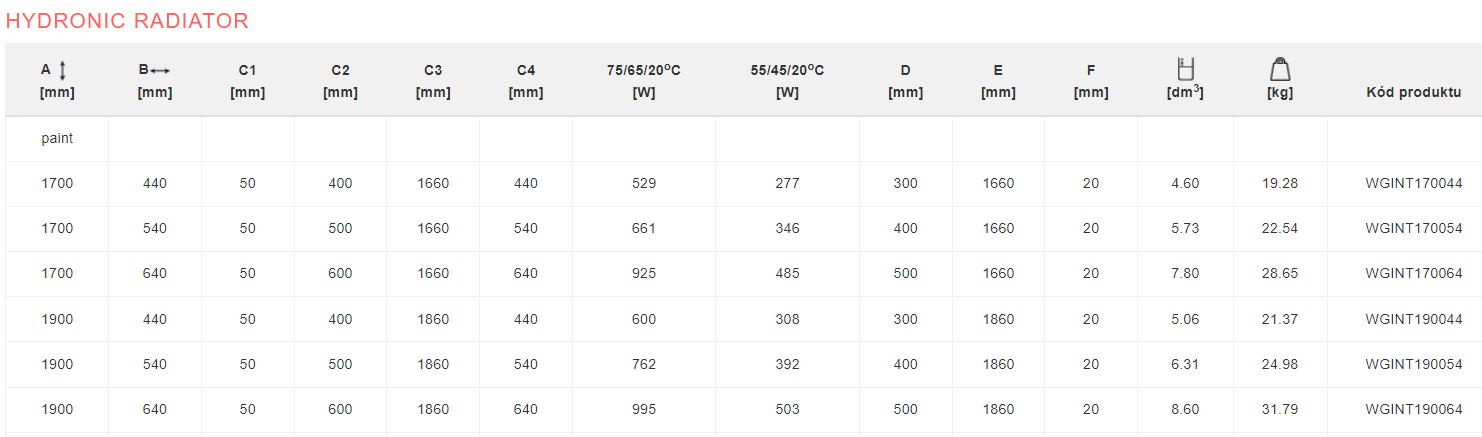The height and width of the screenshot is (437, 1482).
Task: Click the 995 W heat output cell
Action: (644, 409)
